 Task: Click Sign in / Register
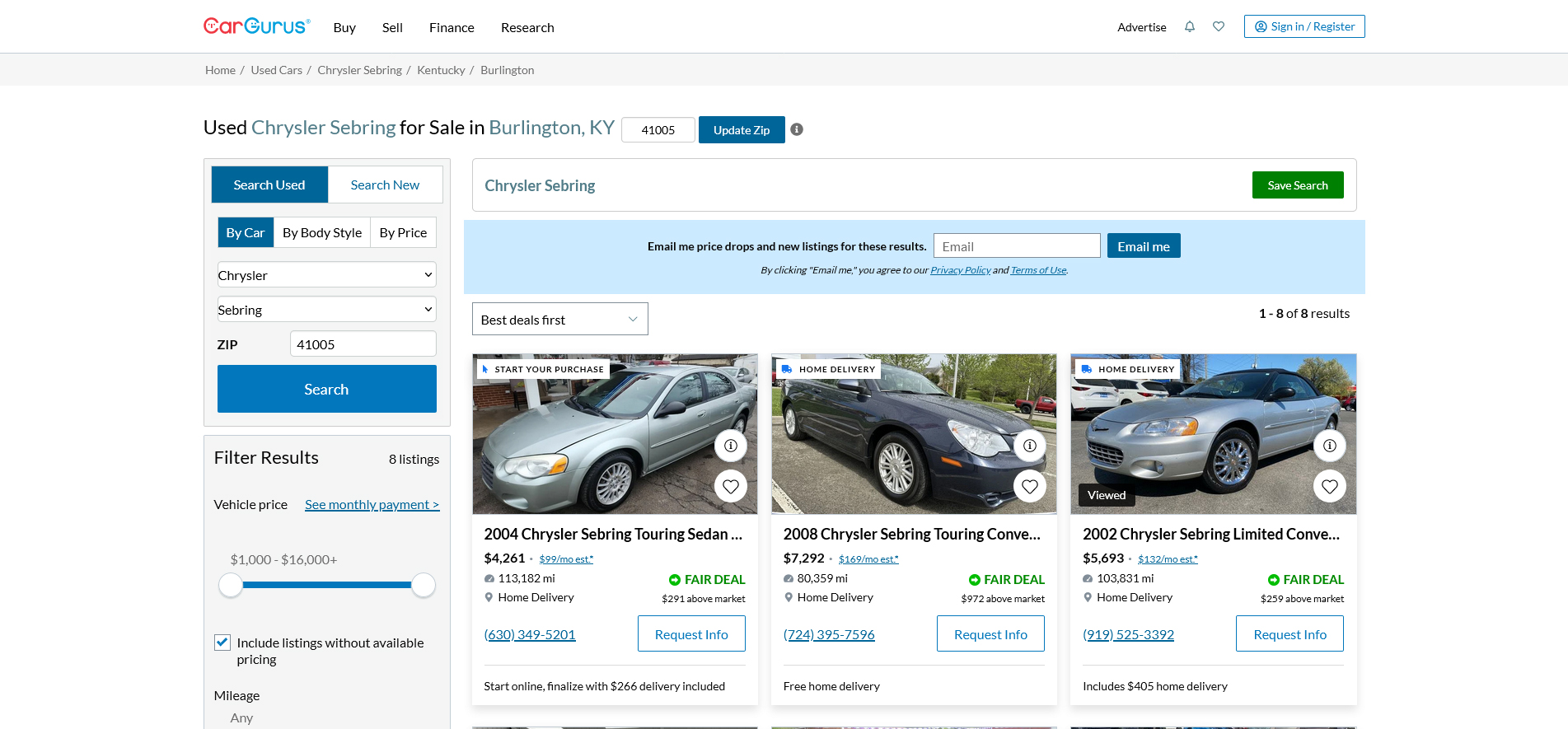[1304, 26]
